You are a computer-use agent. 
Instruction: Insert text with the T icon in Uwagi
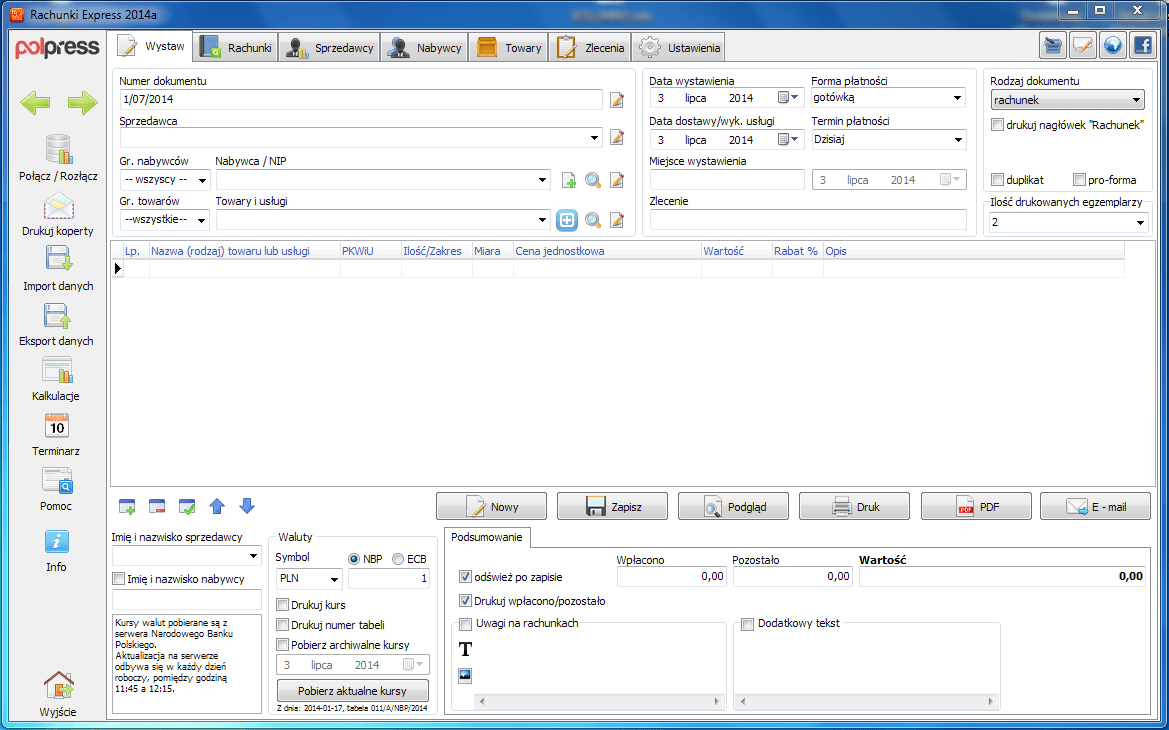click(x=465, y=649)
